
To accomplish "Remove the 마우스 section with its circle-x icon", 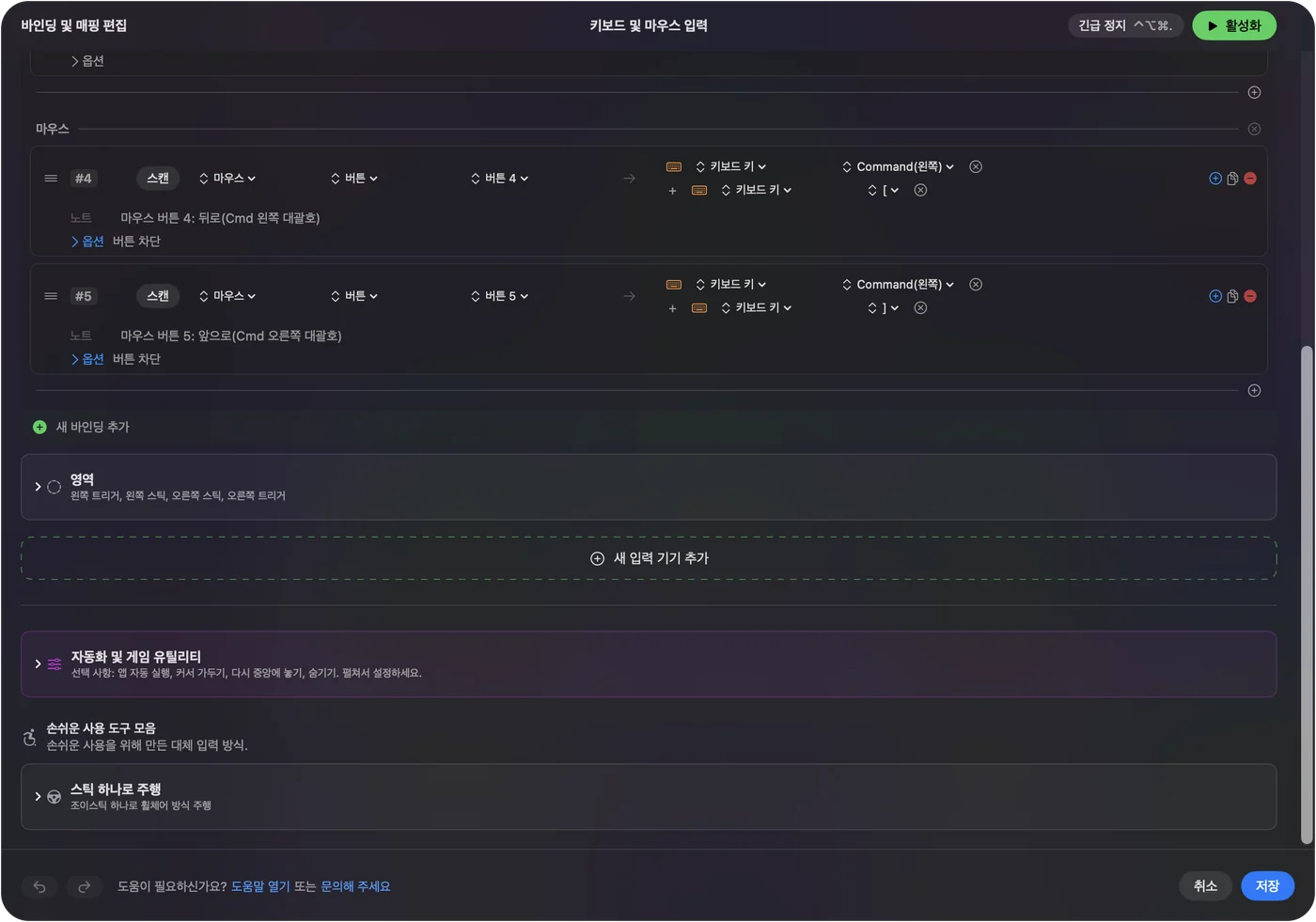I will pos(1254,129).
